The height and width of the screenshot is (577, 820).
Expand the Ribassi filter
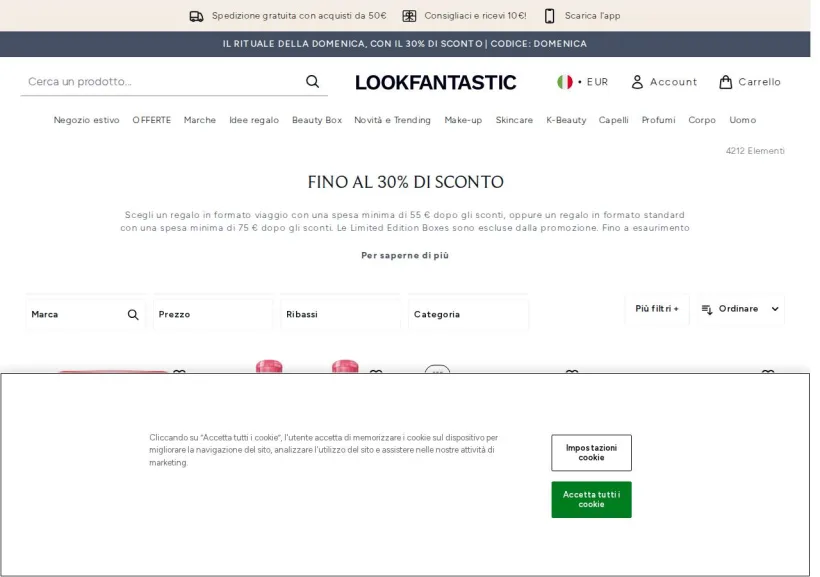point(340,314)
